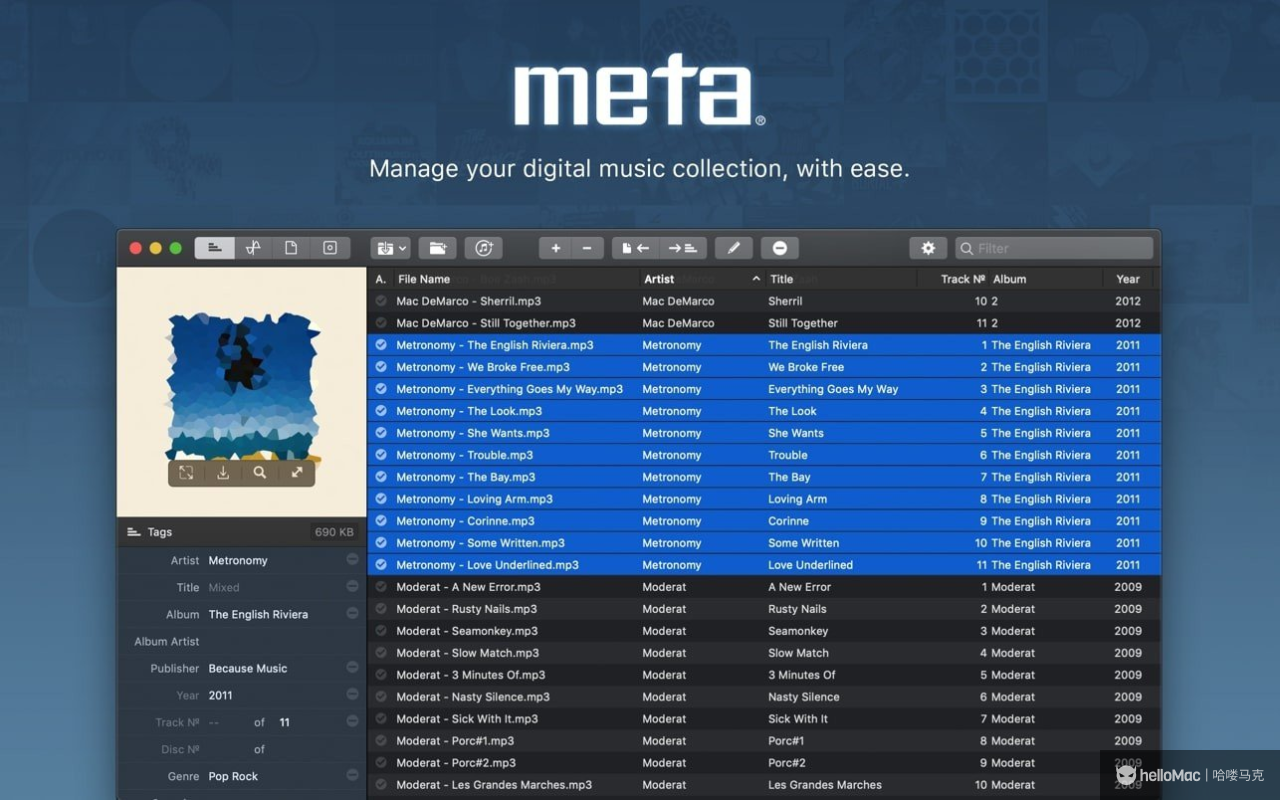Sort by the Year column header
Image resolution: width=1280 pixels, height=800 pixels.
[1128, 279]
